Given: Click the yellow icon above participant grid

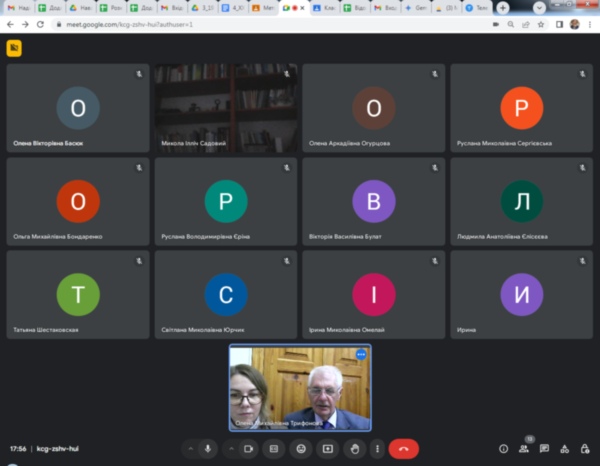Looking at the screenshot, I should click(x=14, y=48).
